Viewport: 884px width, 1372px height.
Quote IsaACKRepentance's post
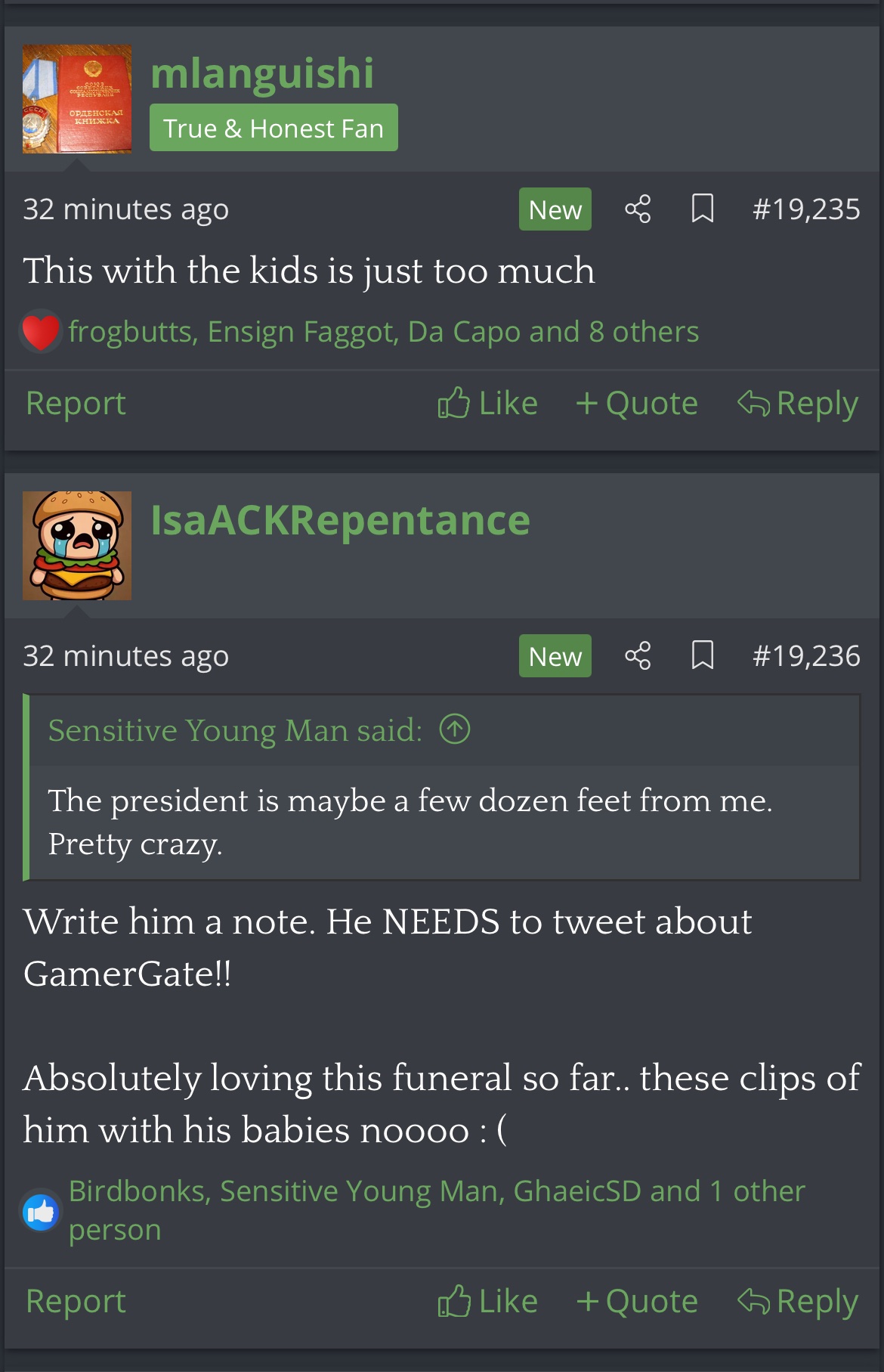636,1301
